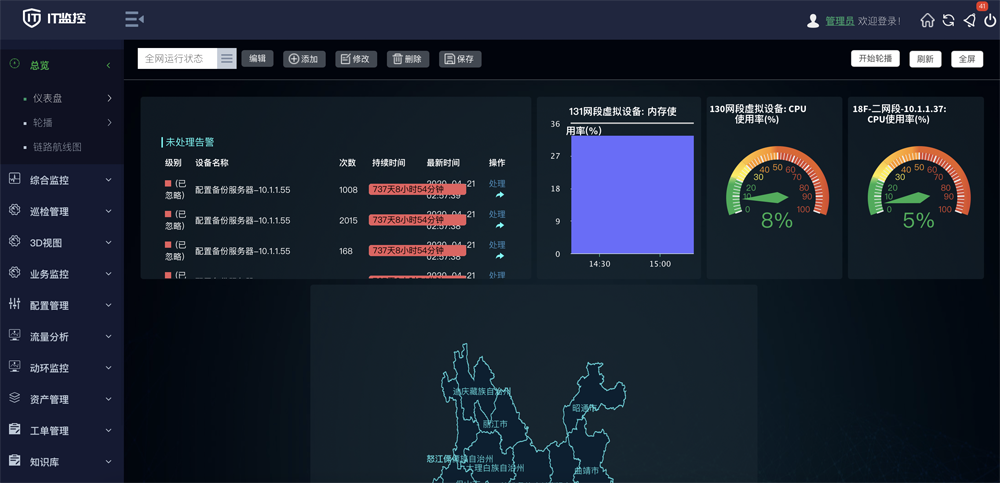Screen dimensions: 1000x483
Task: Click the purple memory usage chart area
Action: [x=632, y=195]
